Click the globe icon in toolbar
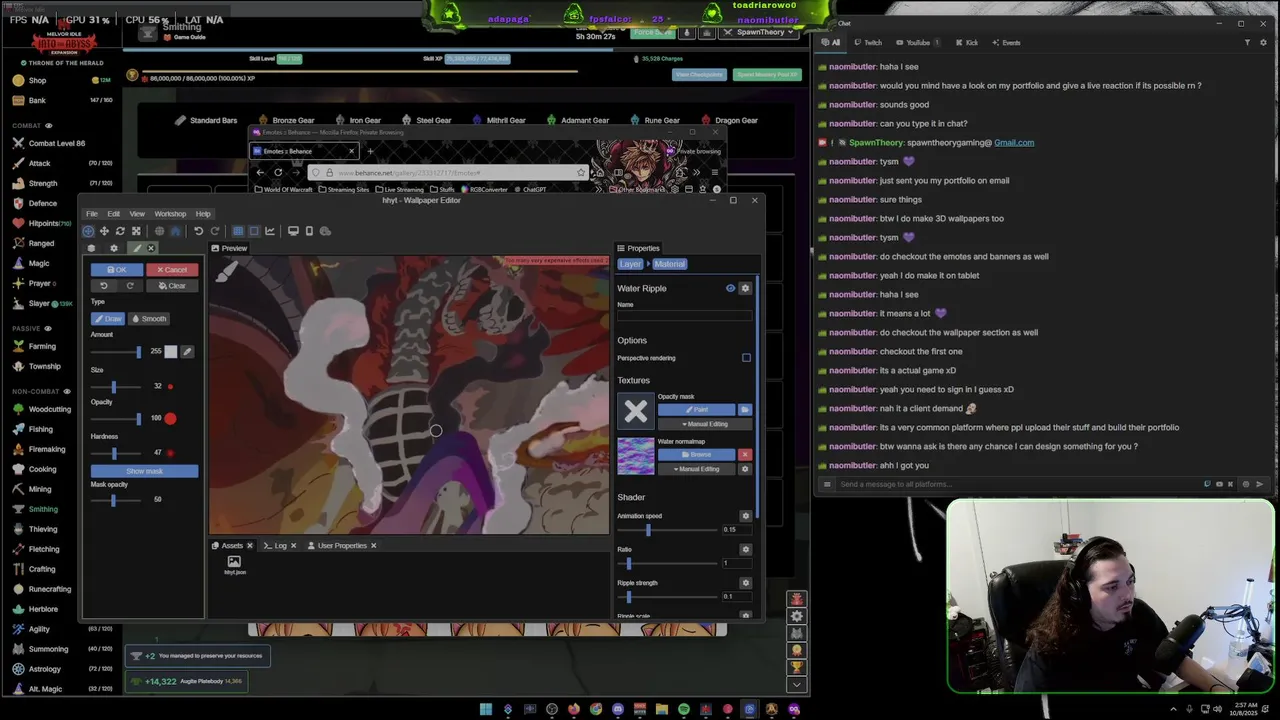The height and width of the screenshot is (720, 1280). pyautogui.click(x=159, y=231)
